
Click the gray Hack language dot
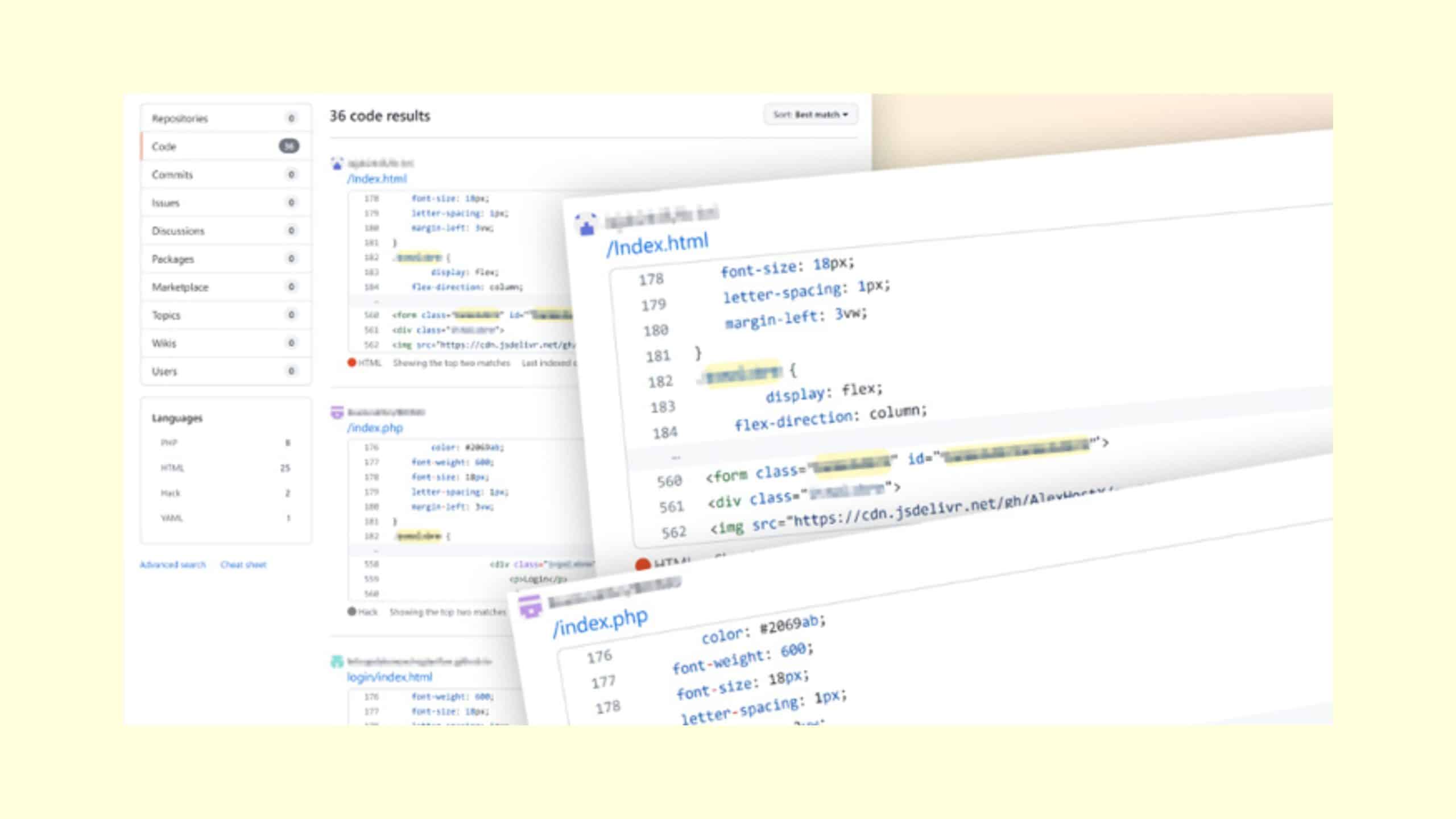click(x=351, y=611)
